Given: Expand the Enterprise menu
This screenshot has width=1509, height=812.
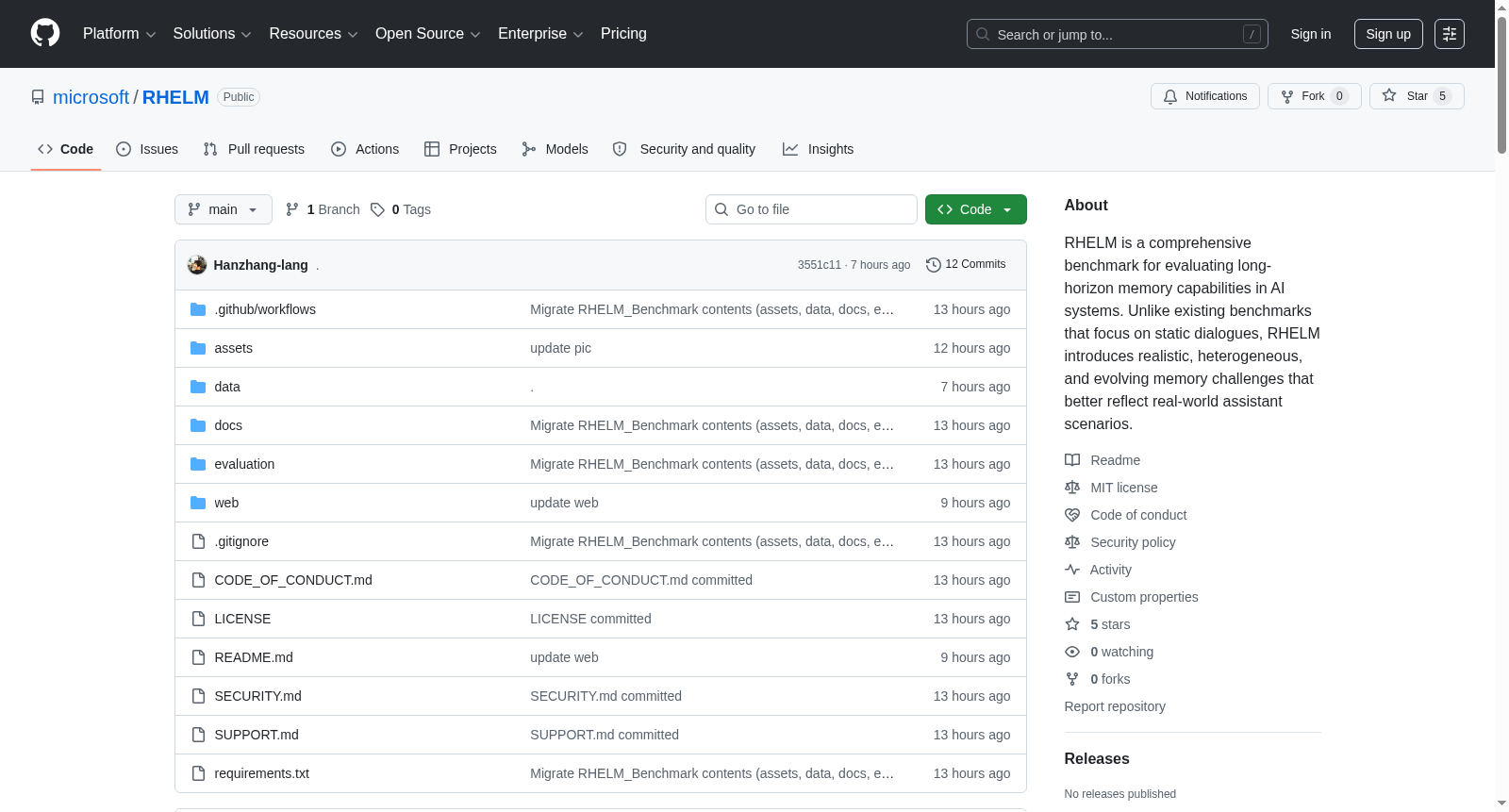Looking at the screenshot, I should point(540,34).
